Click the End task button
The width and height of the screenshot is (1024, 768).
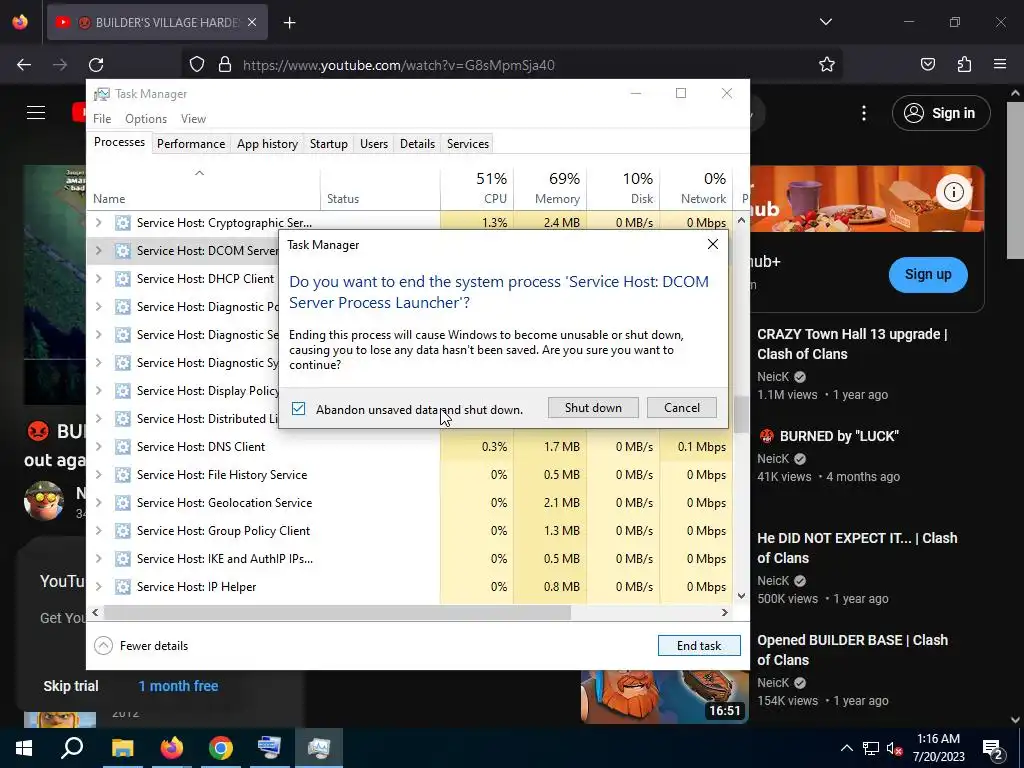coord(699,646)
